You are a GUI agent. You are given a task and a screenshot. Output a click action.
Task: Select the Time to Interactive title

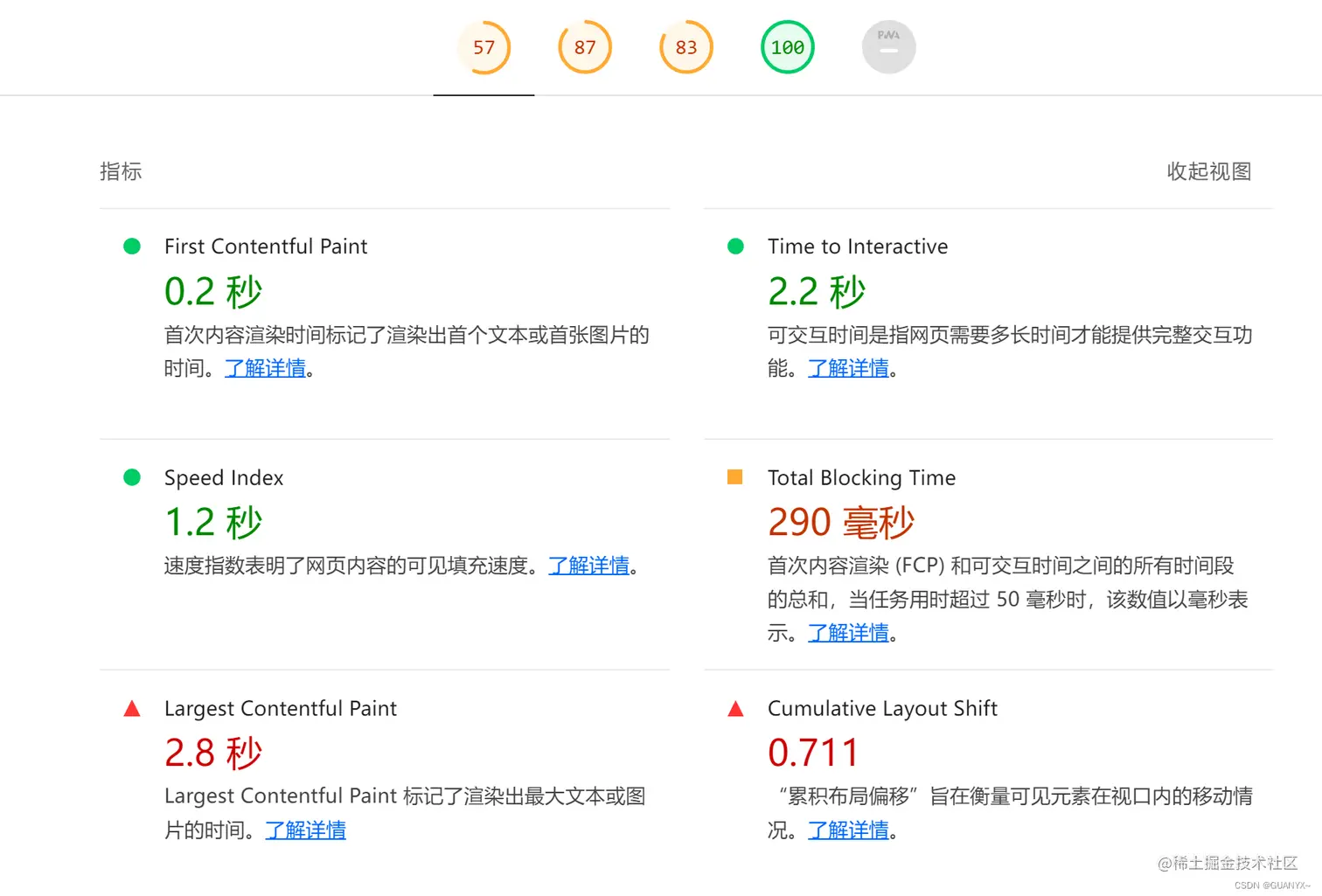click(858, 247)
